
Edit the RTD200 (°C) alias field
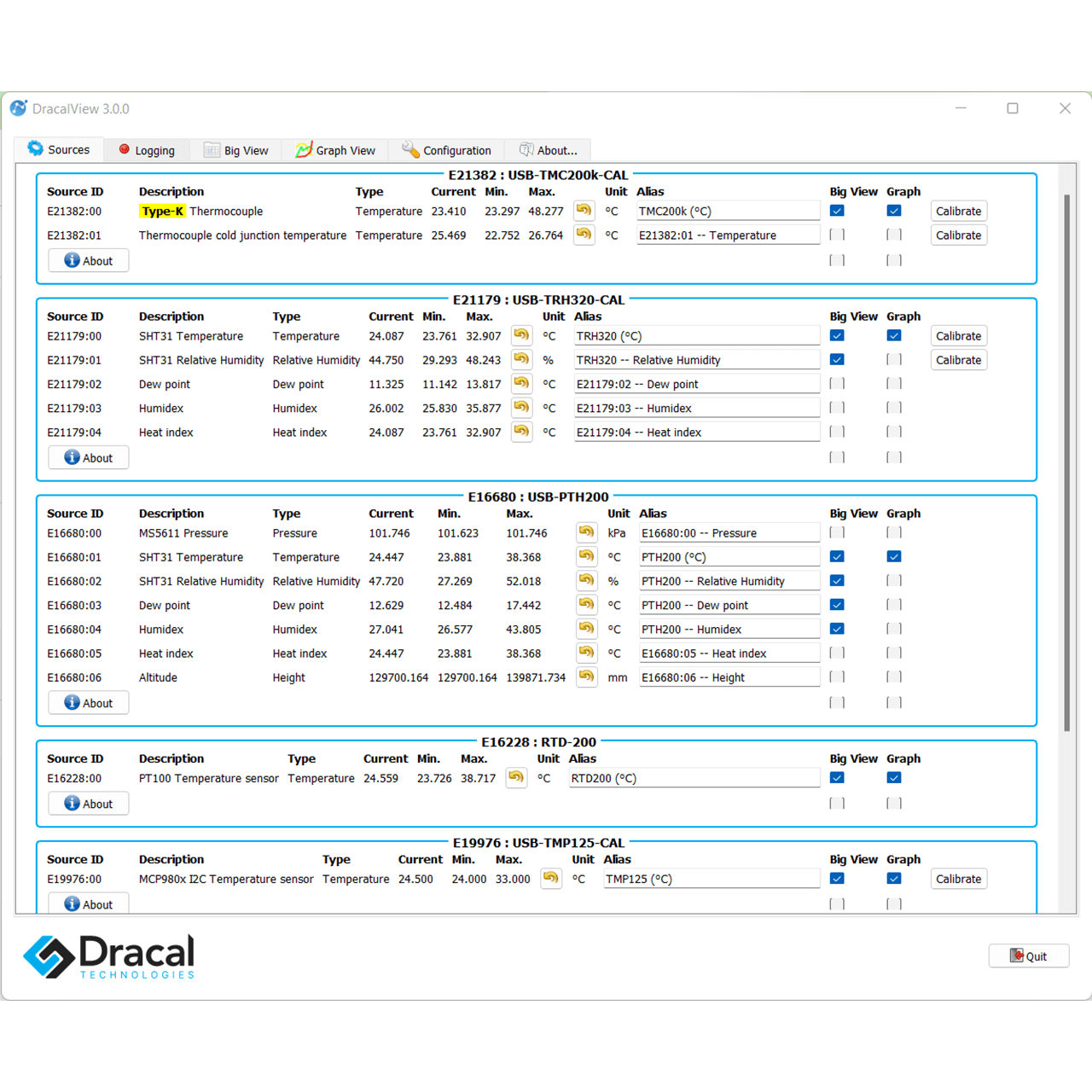click(694, 777)
